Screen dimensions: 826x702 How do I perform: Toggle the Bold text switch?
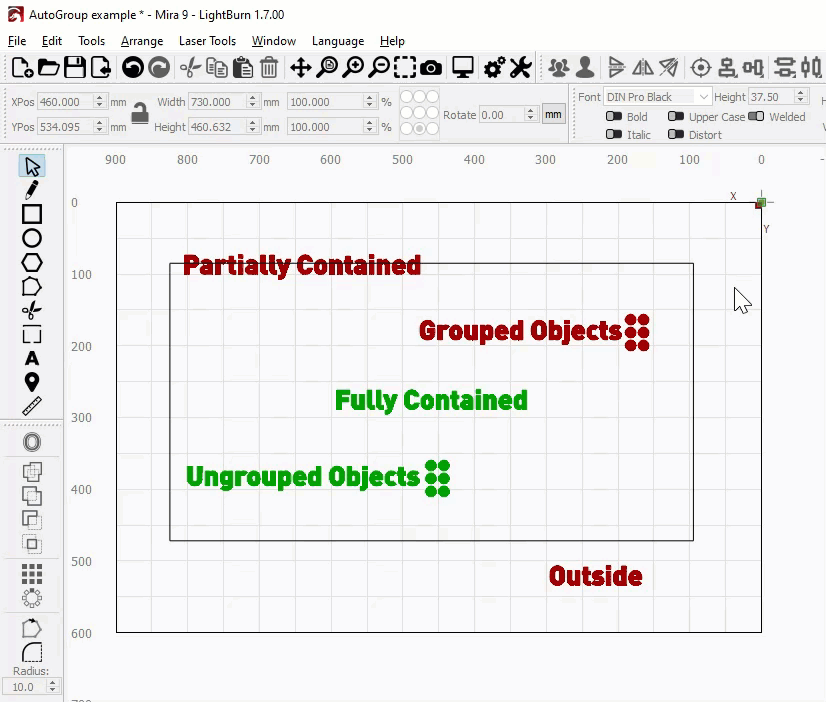tap(614, 117)
